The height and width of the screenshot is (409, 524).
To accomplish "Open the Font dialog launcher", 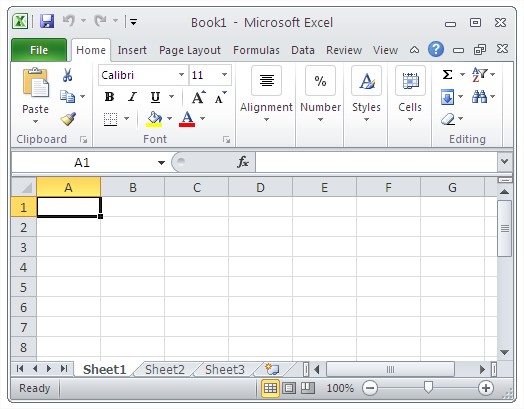I will (x=227, y=140).
